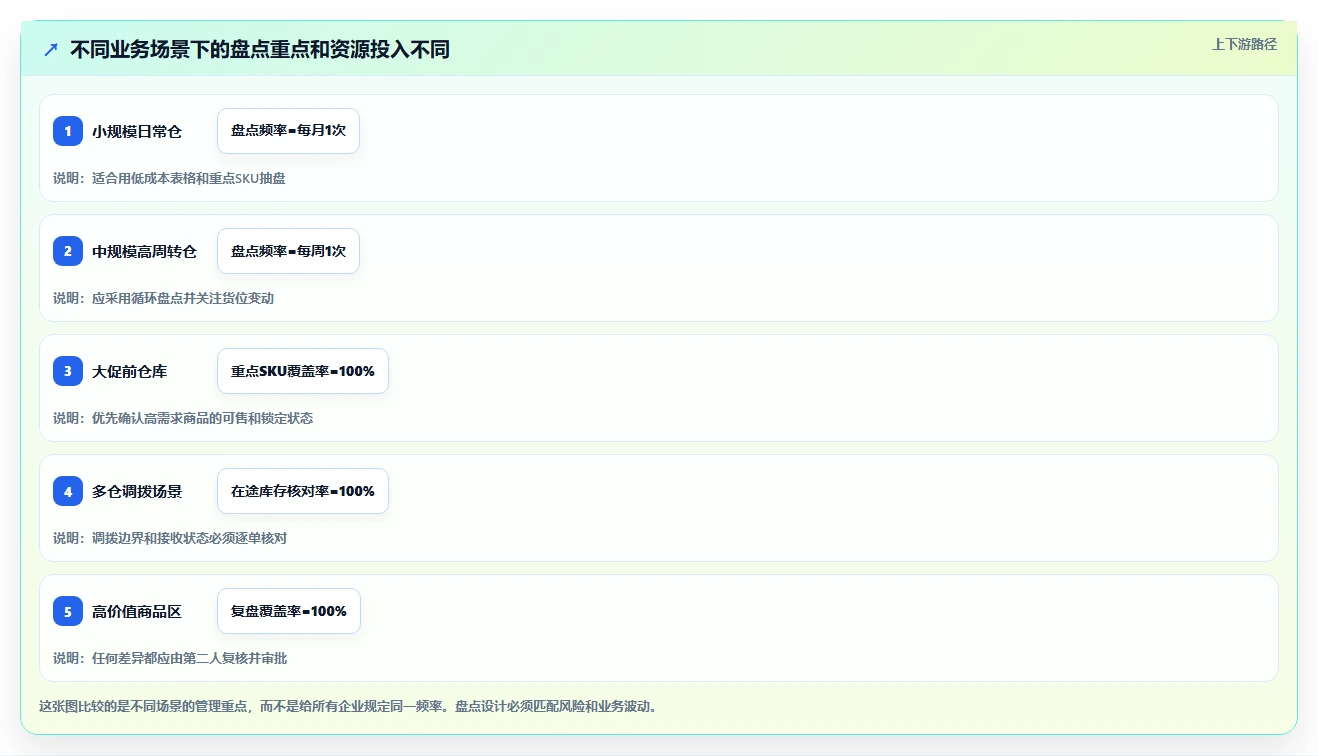Viewport: 1318px width, 756px height.
Task: Click the title 不同业务场景下的盘点重点和资源投入不同
Action: 260,49
